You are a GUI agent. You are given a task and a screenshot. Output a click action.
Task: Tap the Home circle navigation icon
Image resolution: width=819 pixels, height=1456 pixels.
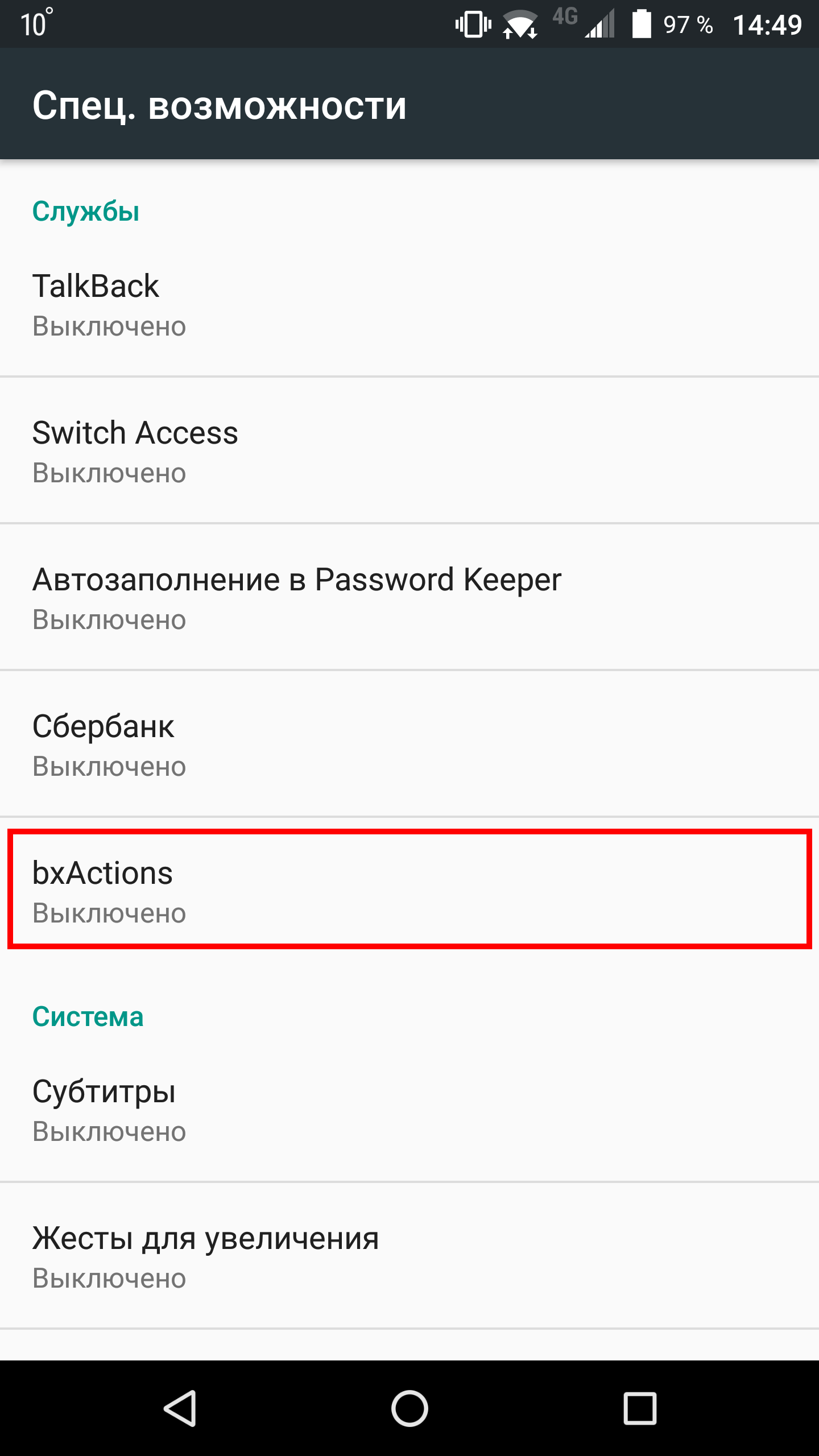pos(409,1408)
